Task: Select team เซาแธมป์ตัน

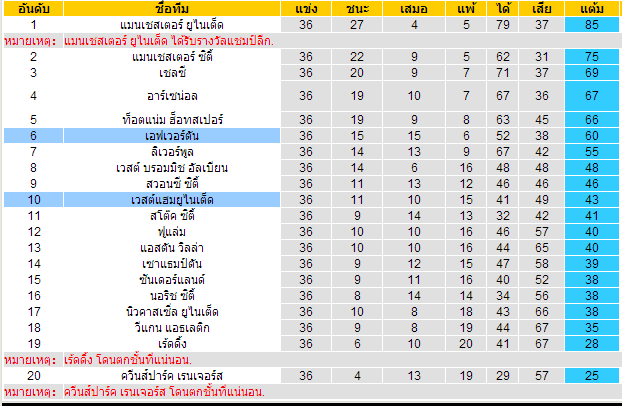Action: 172,264
